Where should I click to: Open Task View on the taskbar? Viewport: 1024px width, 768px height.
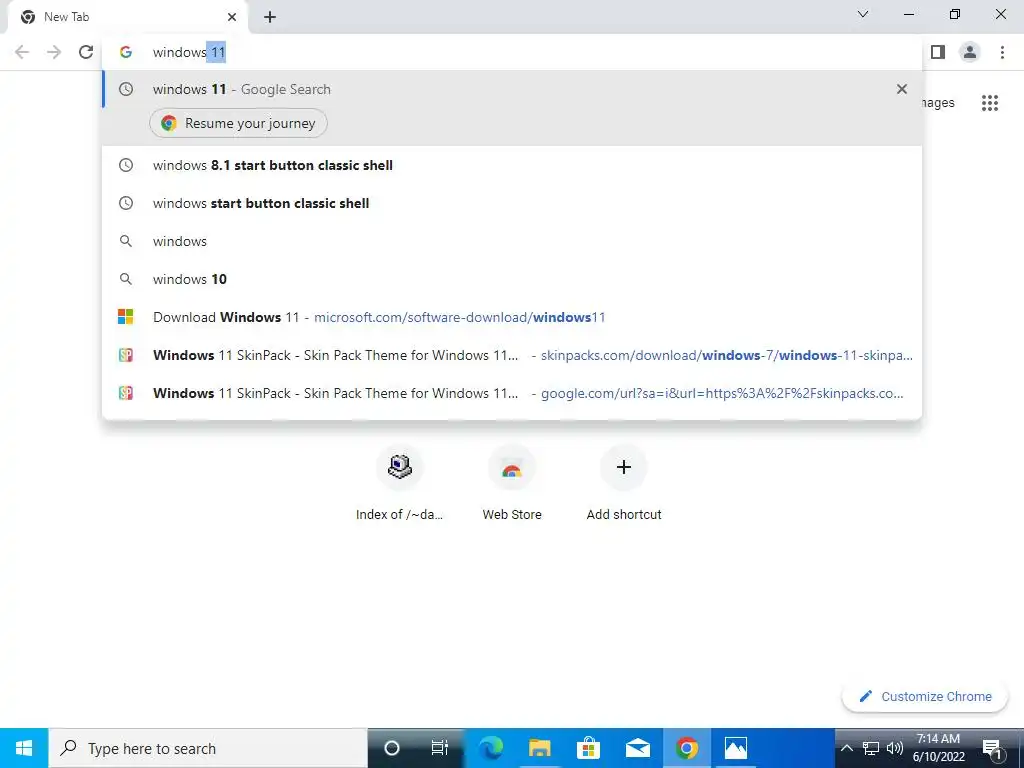(440, 748)
